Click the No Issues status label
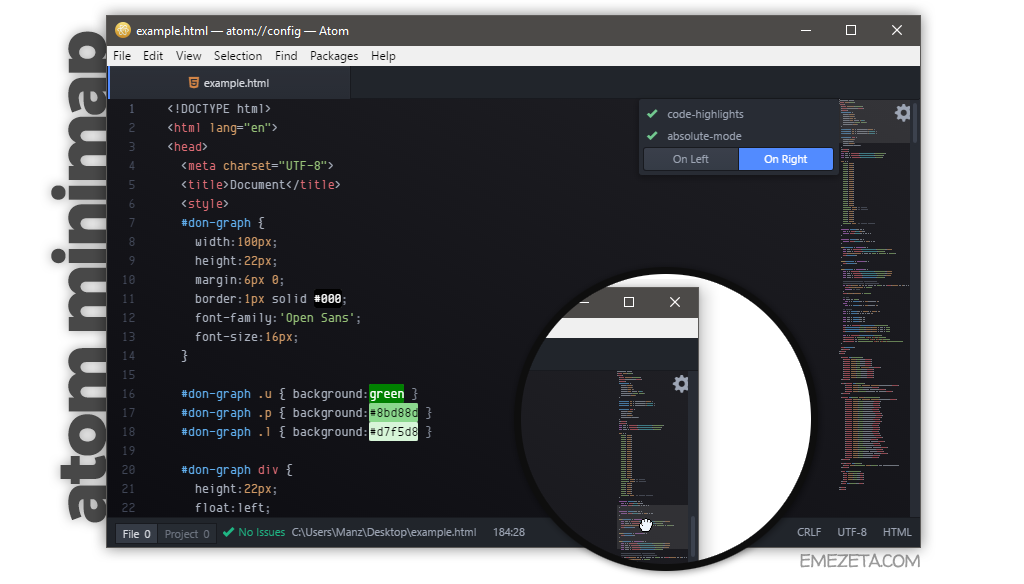The image size is (1024, 584). point(261,532)
